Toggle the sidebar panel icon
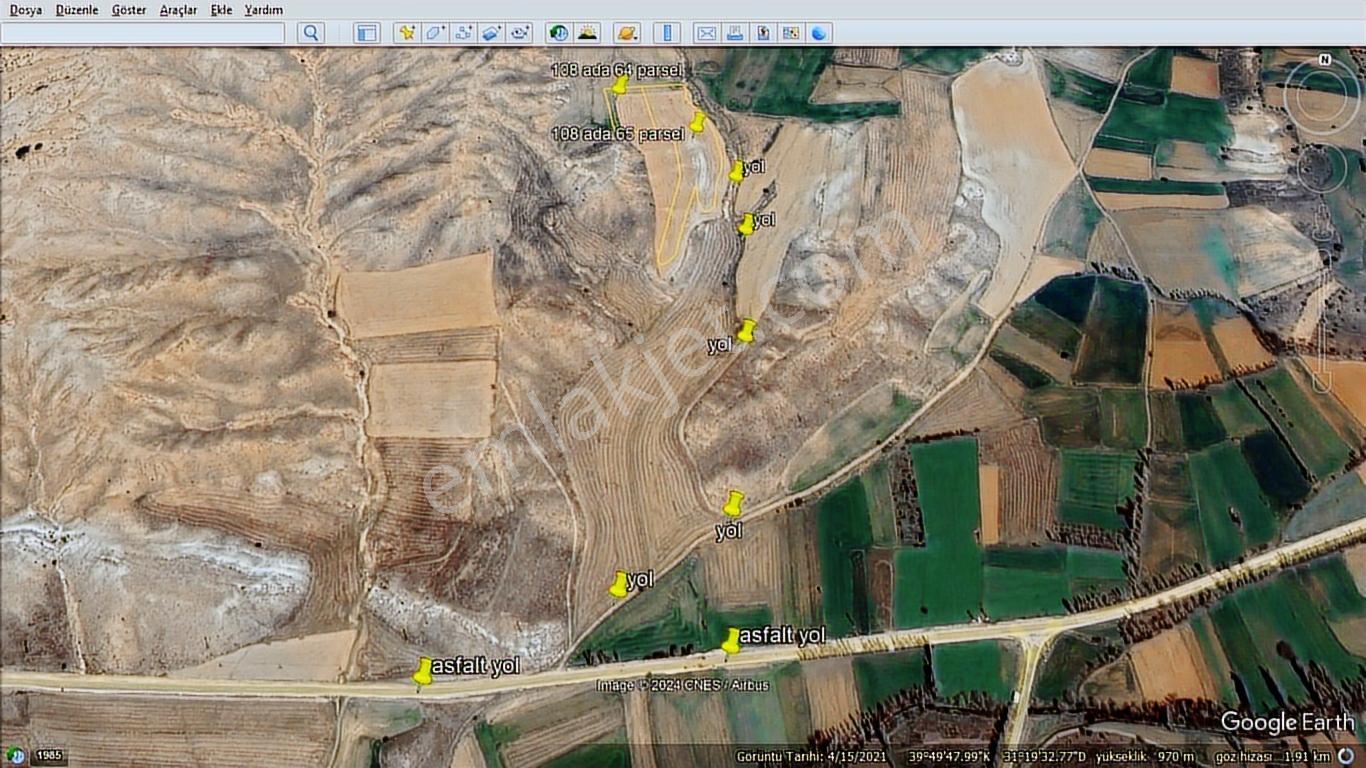 (x=367, y=33)
